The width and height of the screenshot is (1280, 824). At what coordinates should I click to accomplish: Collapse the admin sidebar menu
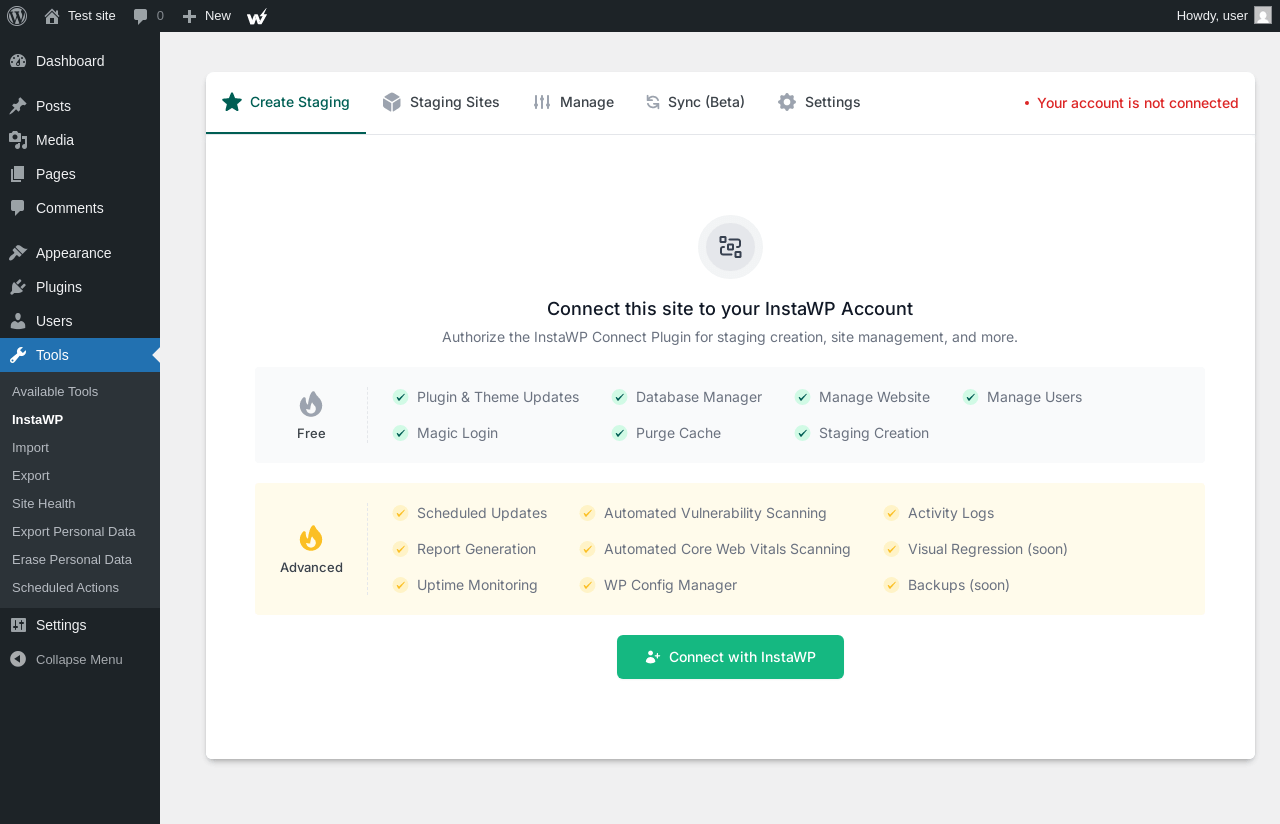(x=80, y=659)
